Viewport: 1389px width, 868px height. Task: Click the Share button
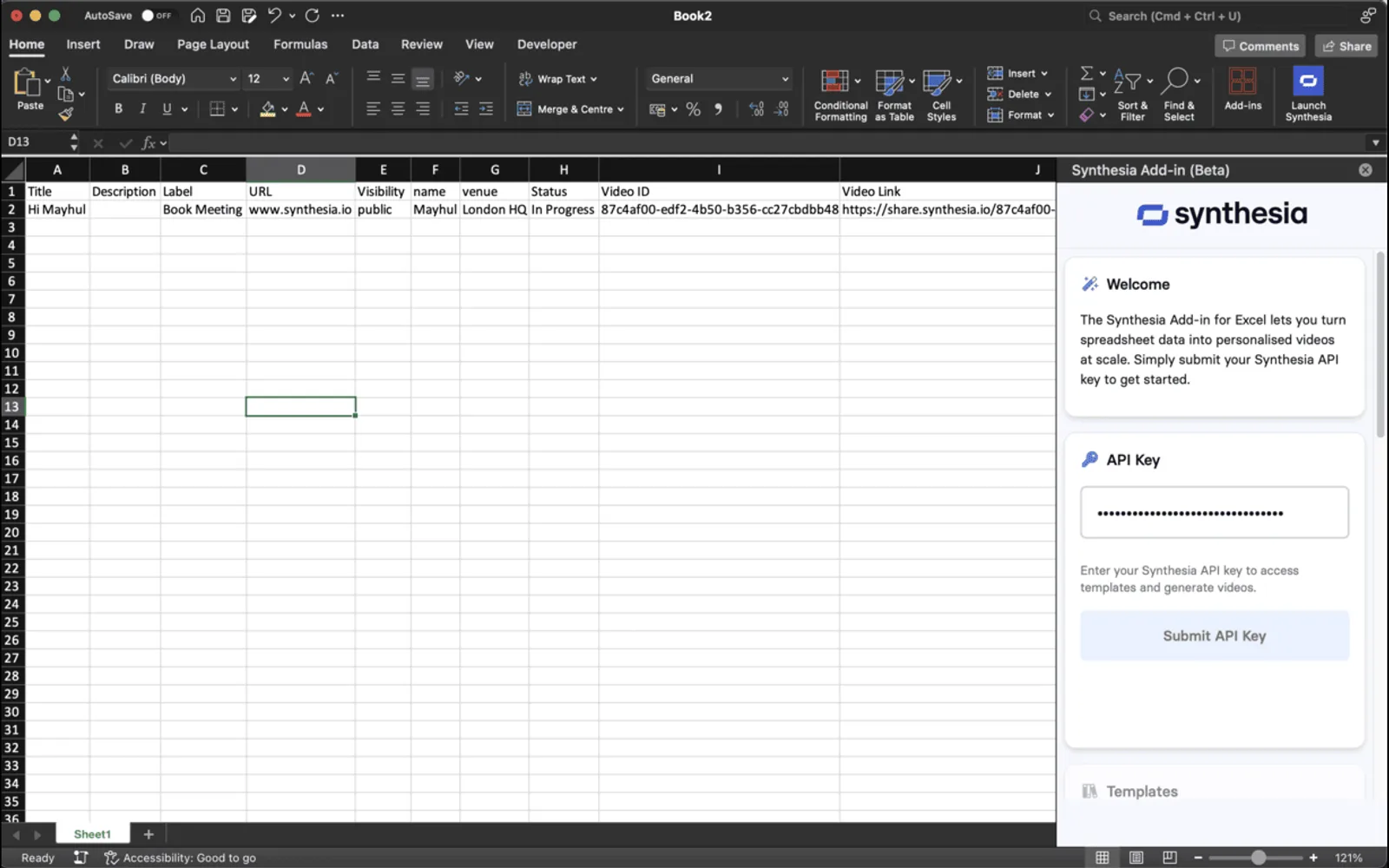(1346, 46)
